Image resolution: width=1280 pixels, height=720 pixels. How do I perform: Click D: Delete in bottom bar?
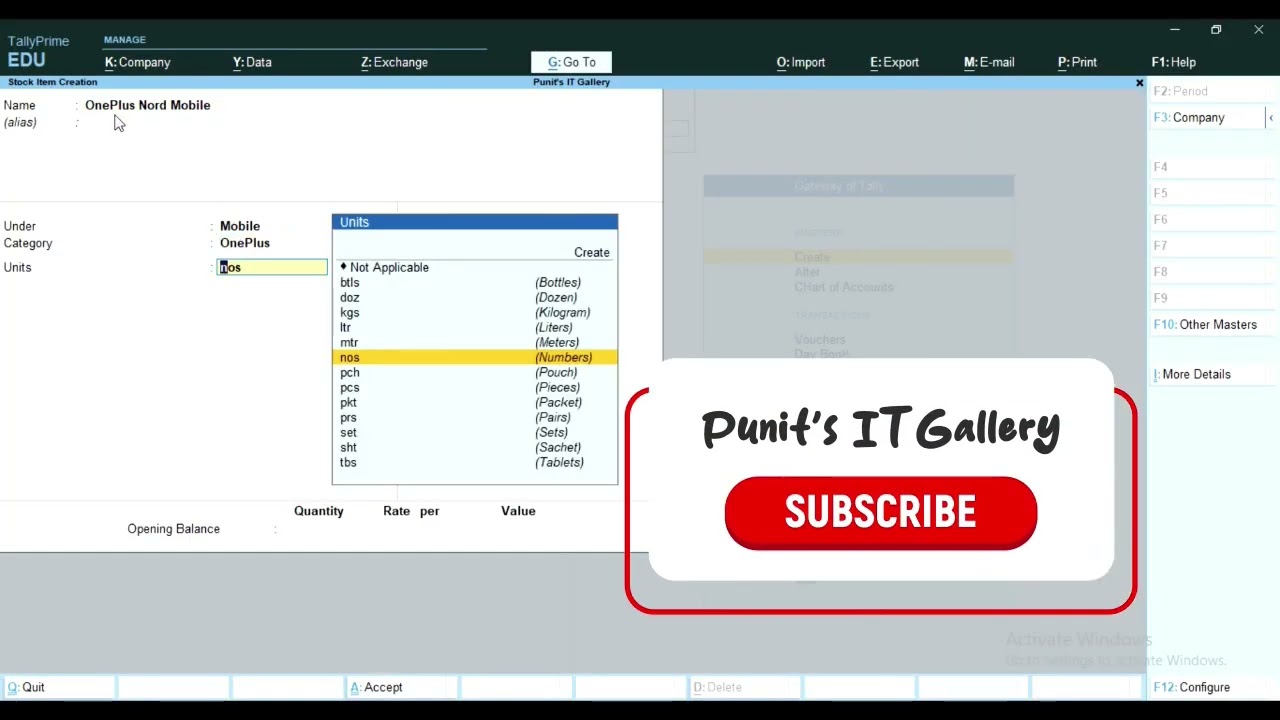[x=745, y=687]
